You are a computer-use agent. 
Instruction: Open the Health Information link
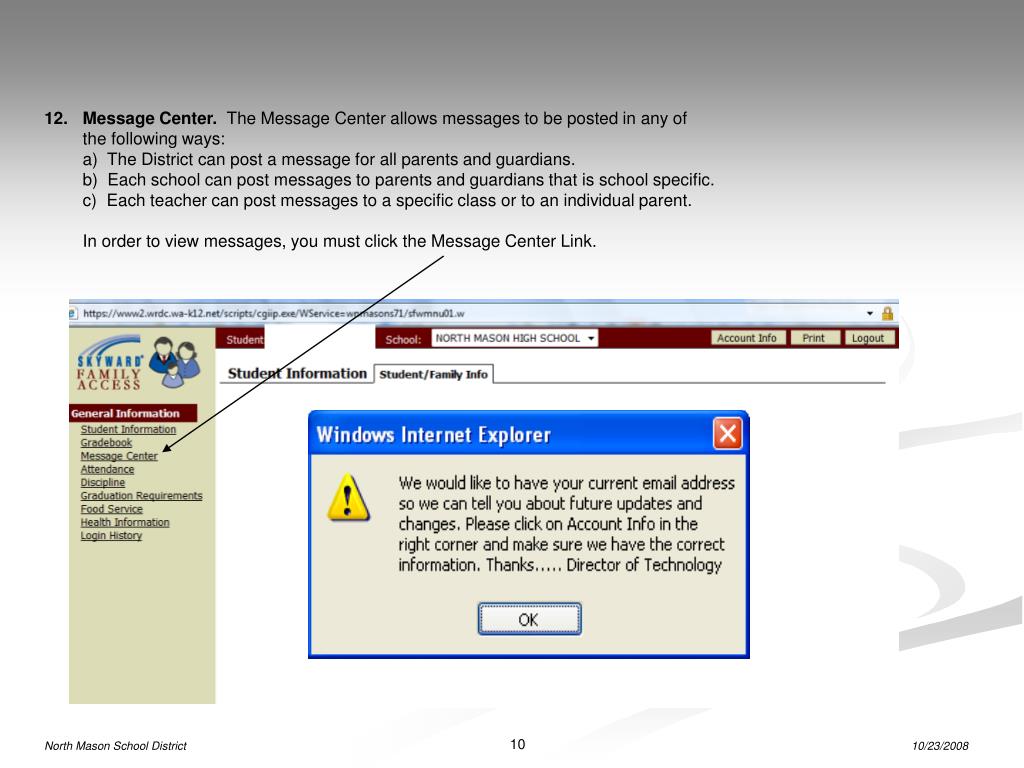125,522
